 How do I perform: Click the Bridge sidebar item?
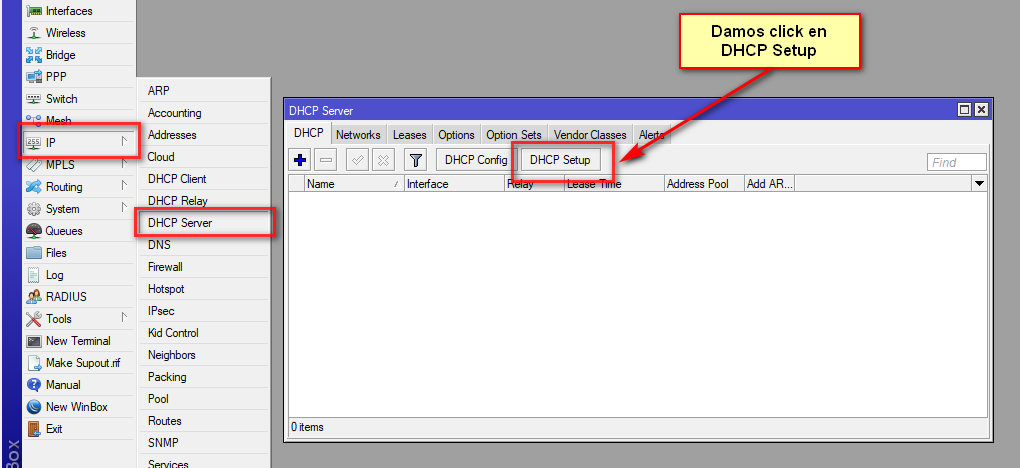pos(60,55)
